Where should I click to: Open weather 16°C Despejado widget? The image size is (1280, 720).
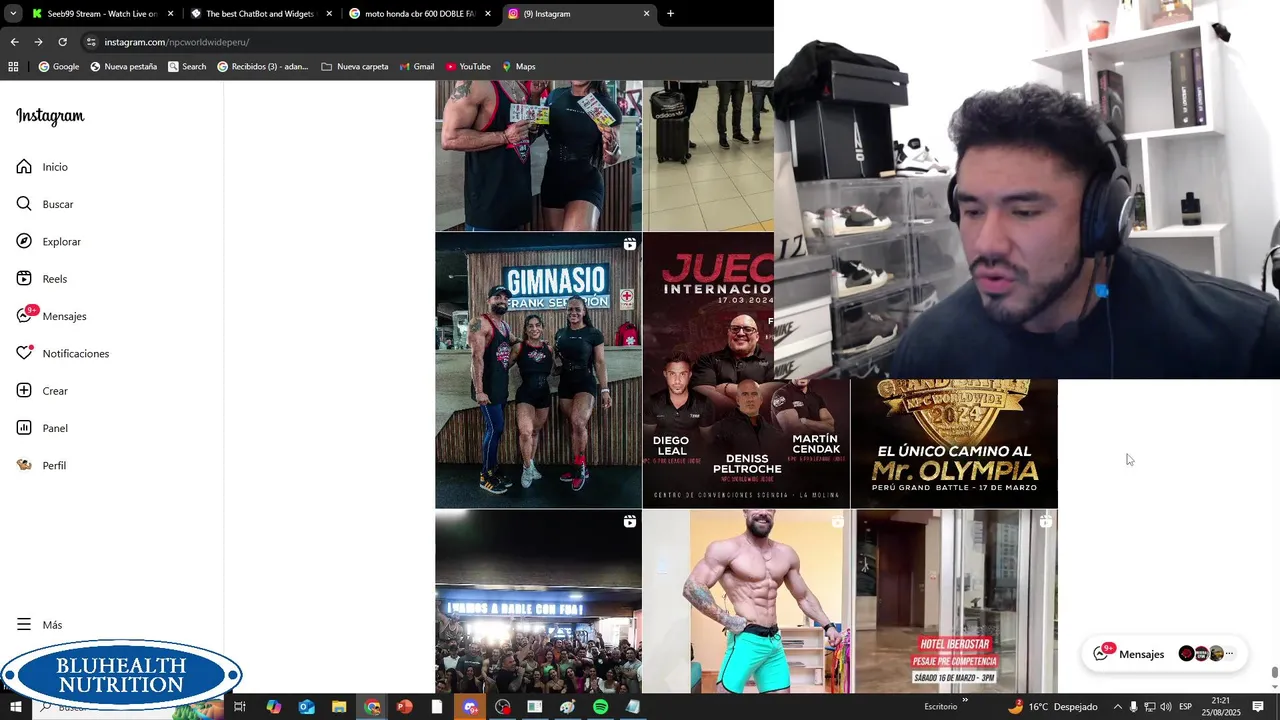(1053, 707)
